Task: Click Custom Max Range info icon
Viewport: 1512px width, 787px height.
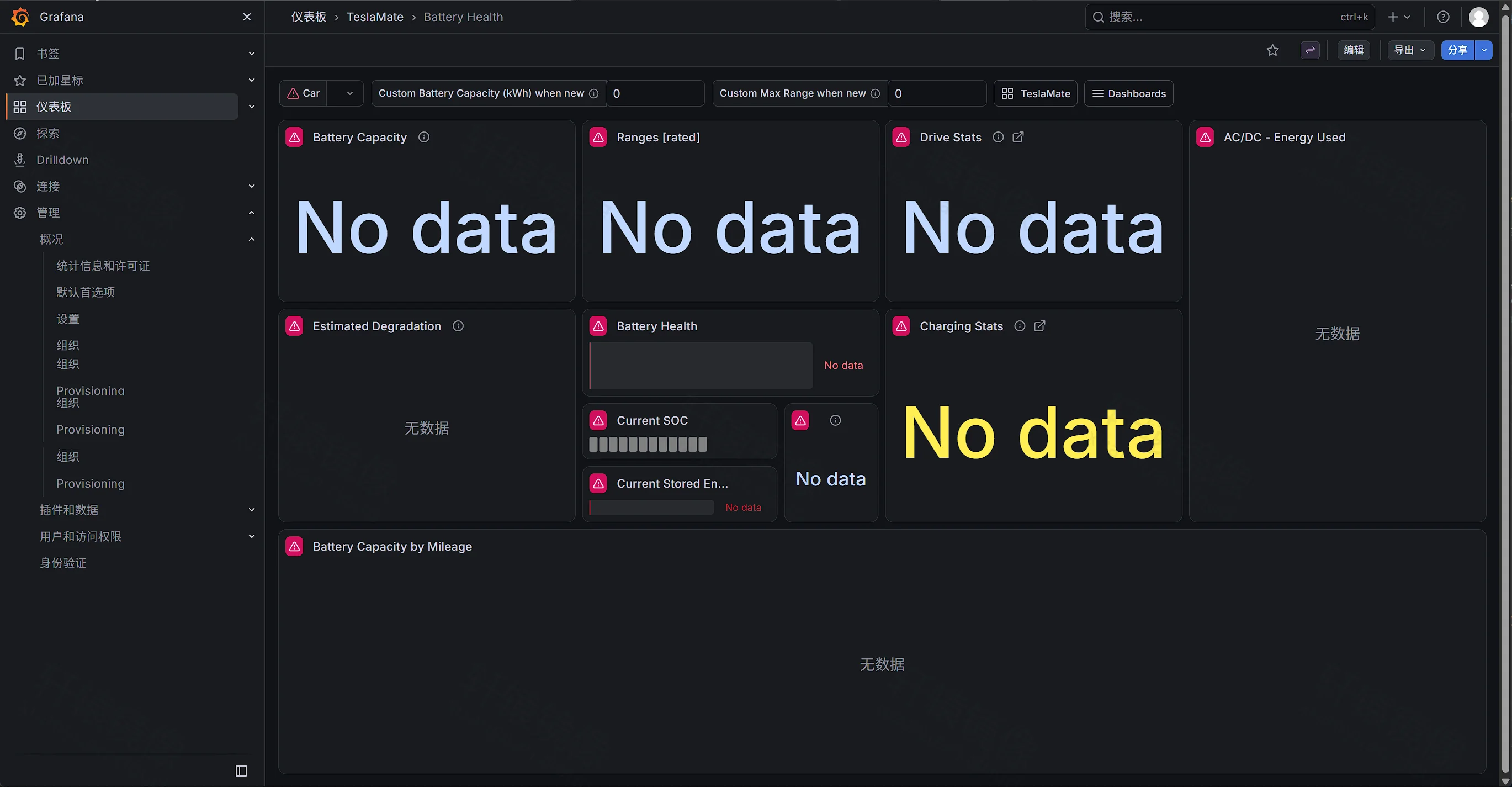Action: click(x=875, y=93)
